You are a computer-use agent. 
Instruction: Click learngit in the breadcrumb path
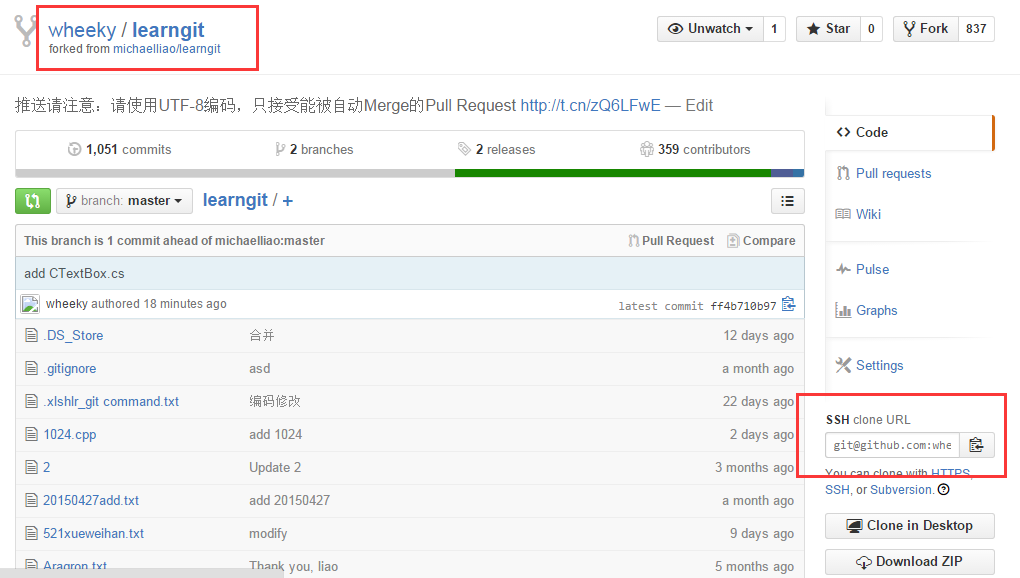coord(235,200)
